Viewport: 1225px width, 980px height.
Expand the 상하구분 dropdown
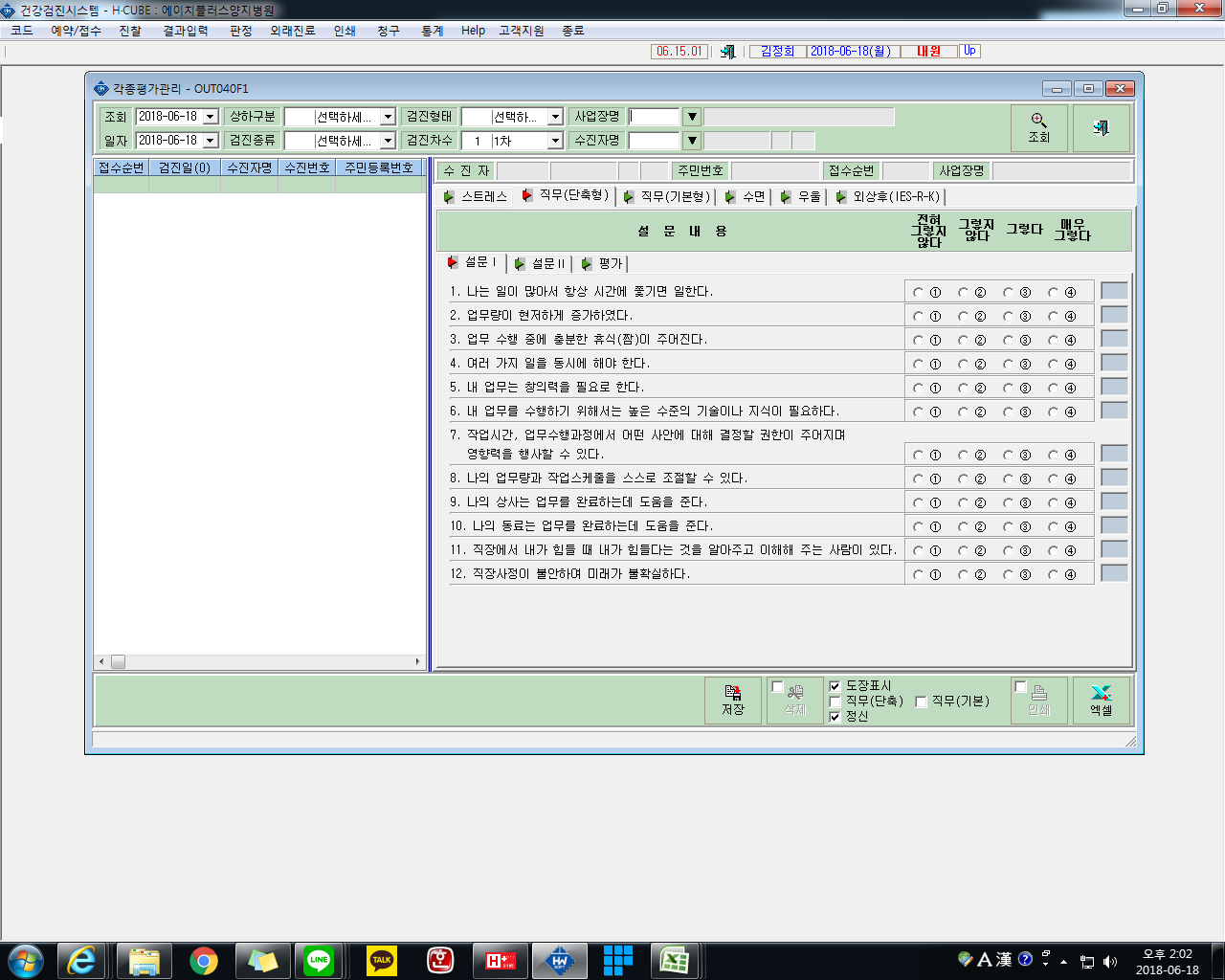click(388, 117)
